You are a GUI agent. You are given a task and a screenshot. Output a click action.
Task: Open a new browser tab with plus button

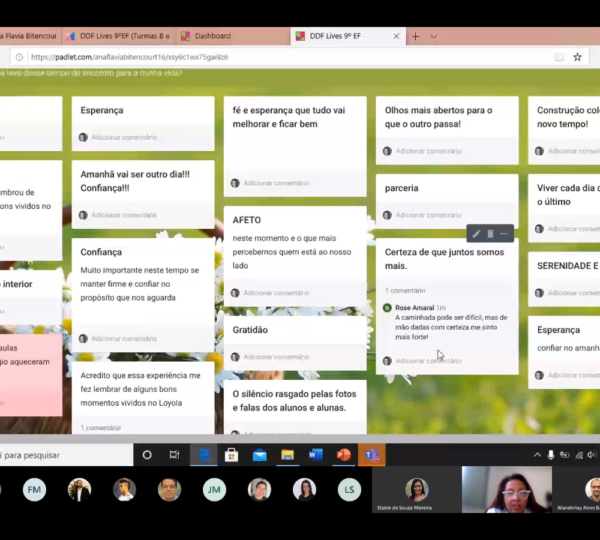tap(416, 36)
